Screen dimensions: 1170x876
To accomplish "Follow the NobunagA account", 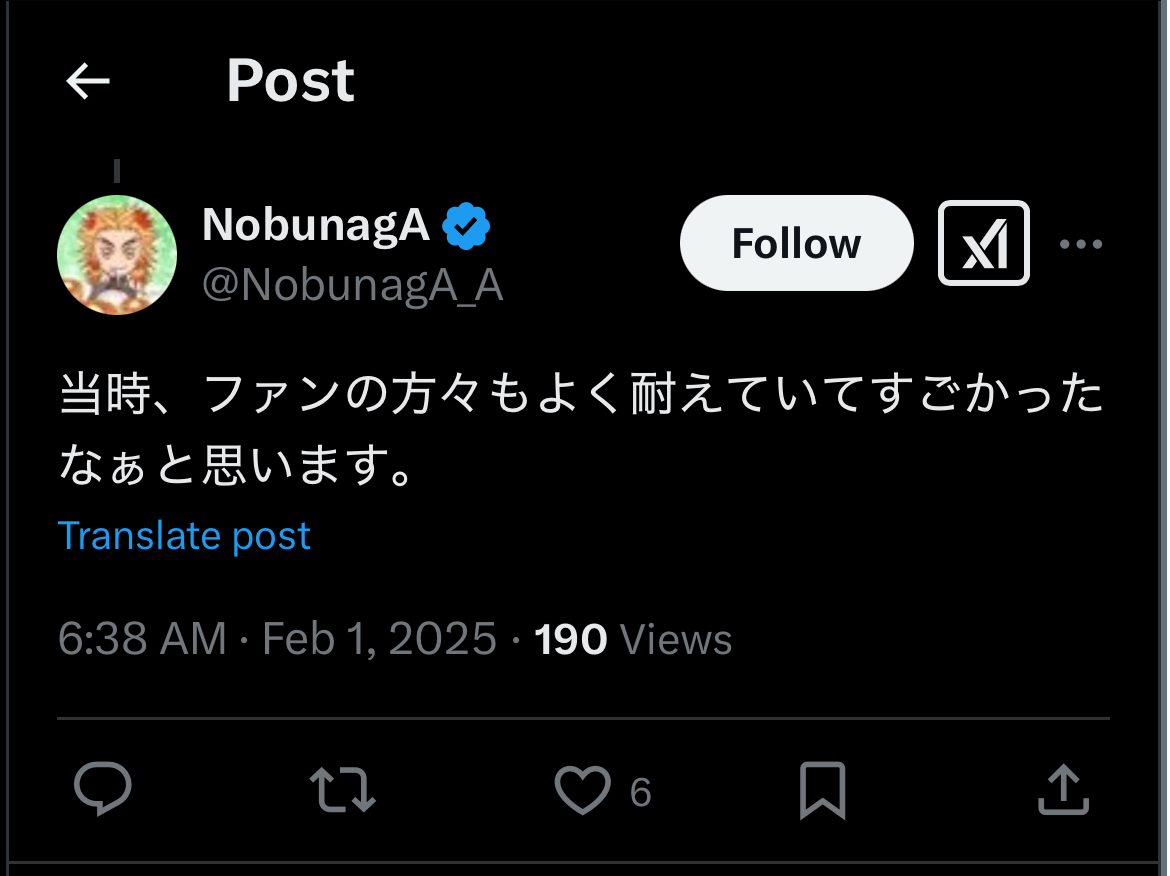I will [x=796, y=243].
